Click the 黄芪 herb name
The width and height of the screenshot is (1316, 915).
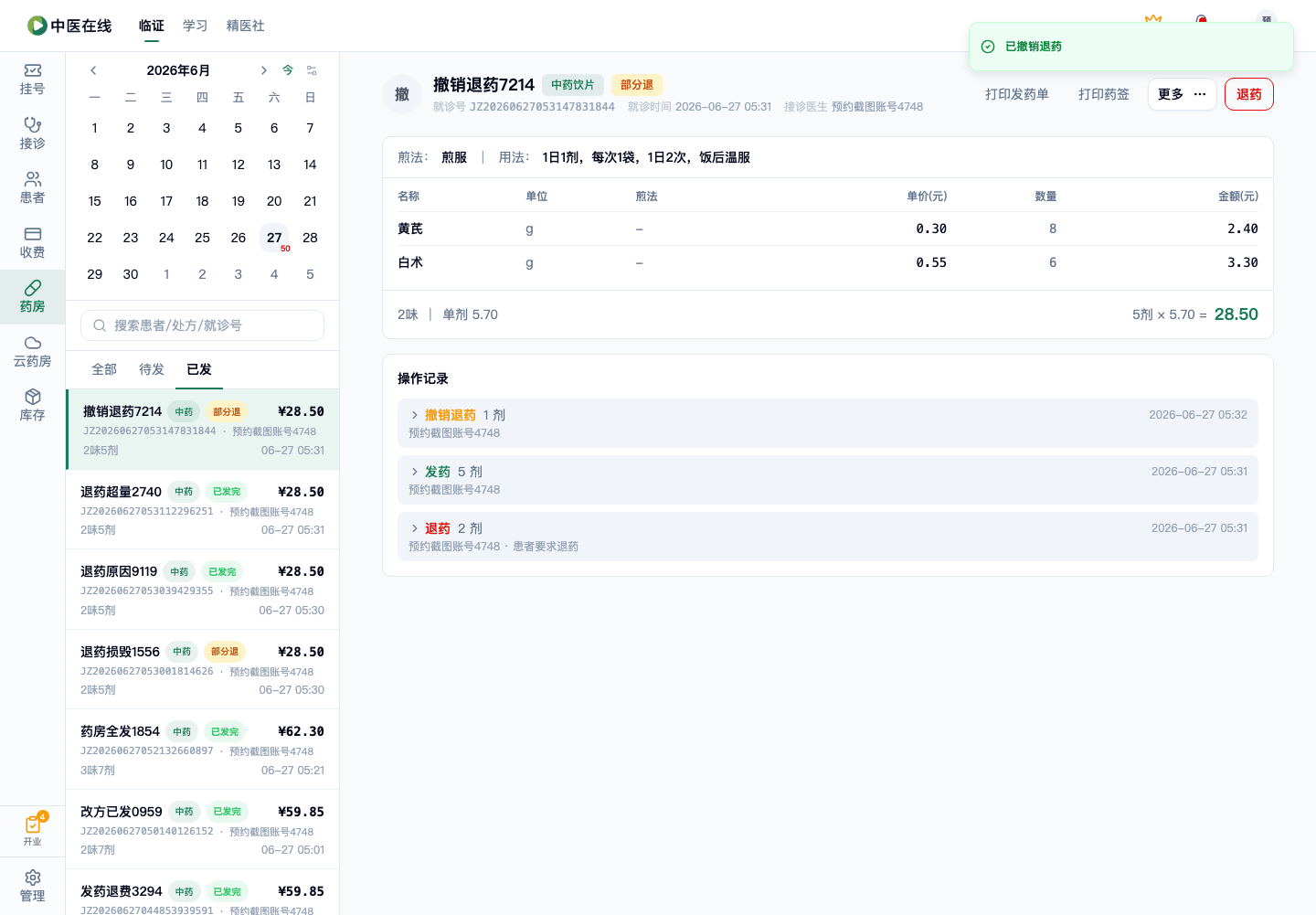pyautogui.click(x=410, y=229)
